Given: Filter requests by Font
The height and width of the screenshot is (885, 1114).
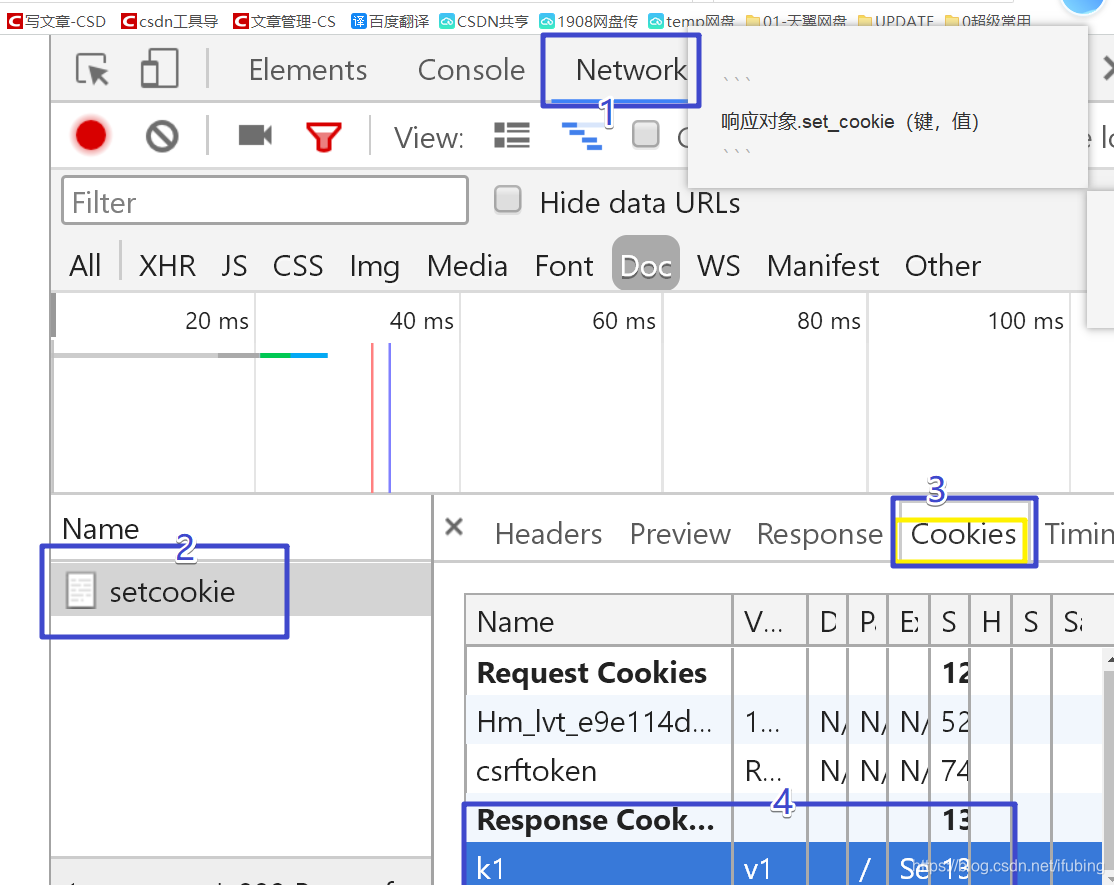Looking at the screenshot, I should tap(564, 266).
